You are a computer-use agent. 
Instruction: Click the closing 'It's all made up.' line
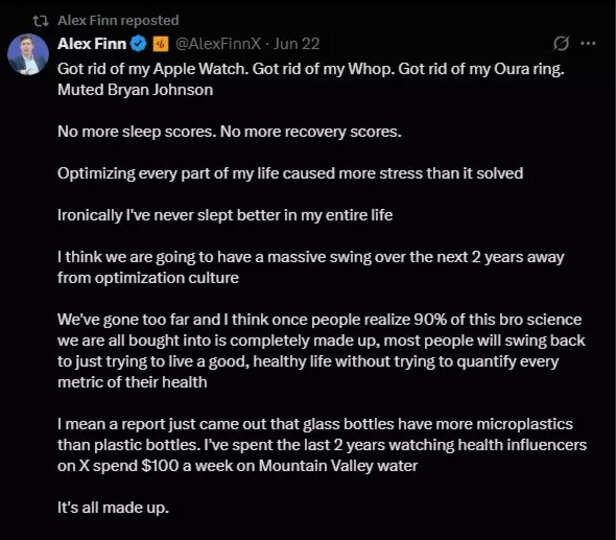(113, 507)
